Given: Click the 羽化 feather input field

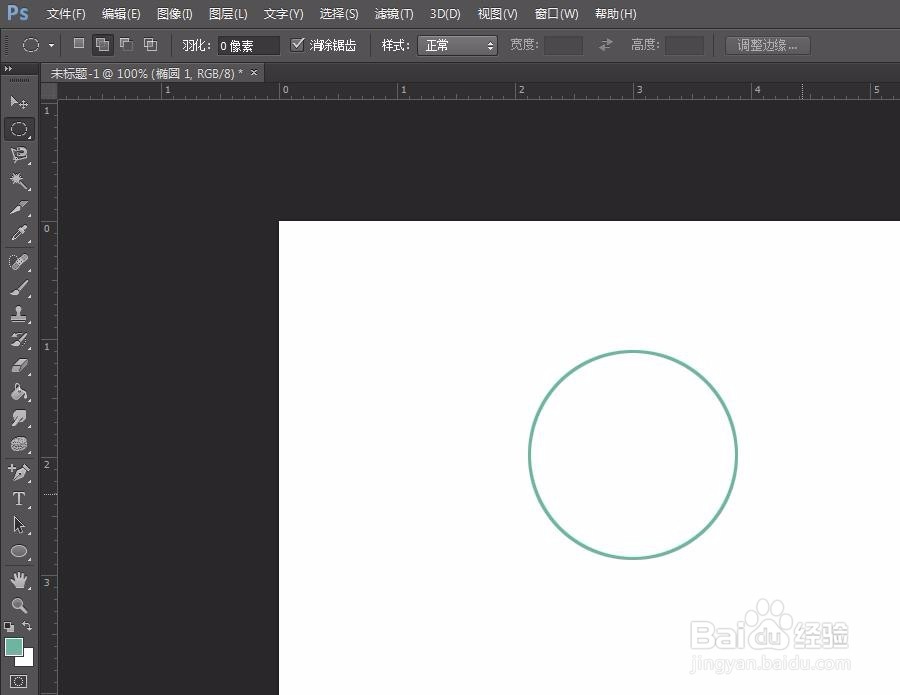Looking at the screenshot, I should pos(248,46).
